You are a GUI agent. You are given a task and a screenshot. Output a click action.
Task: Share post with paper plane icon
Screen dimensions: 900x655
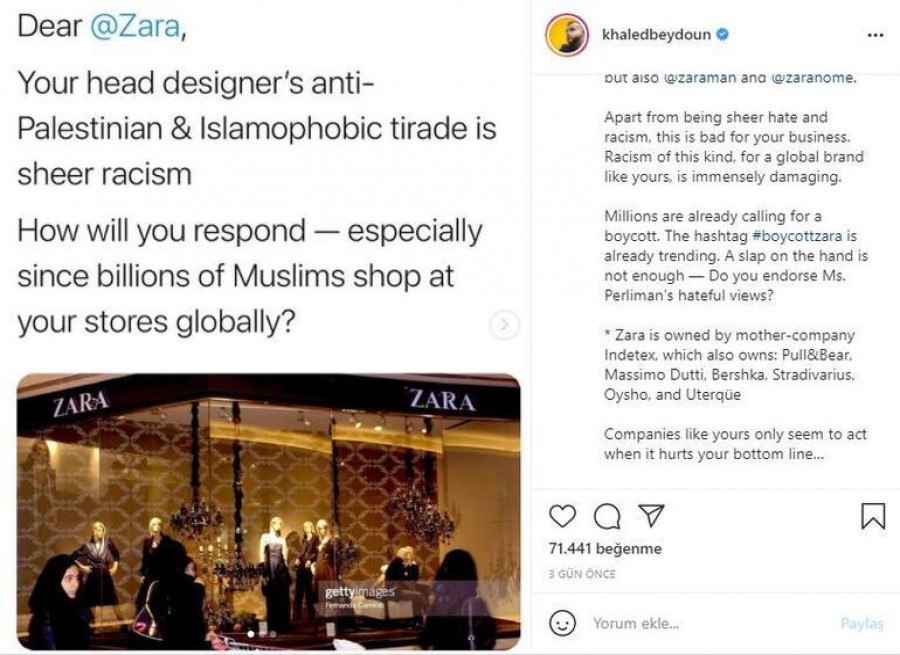click(651, 516)
